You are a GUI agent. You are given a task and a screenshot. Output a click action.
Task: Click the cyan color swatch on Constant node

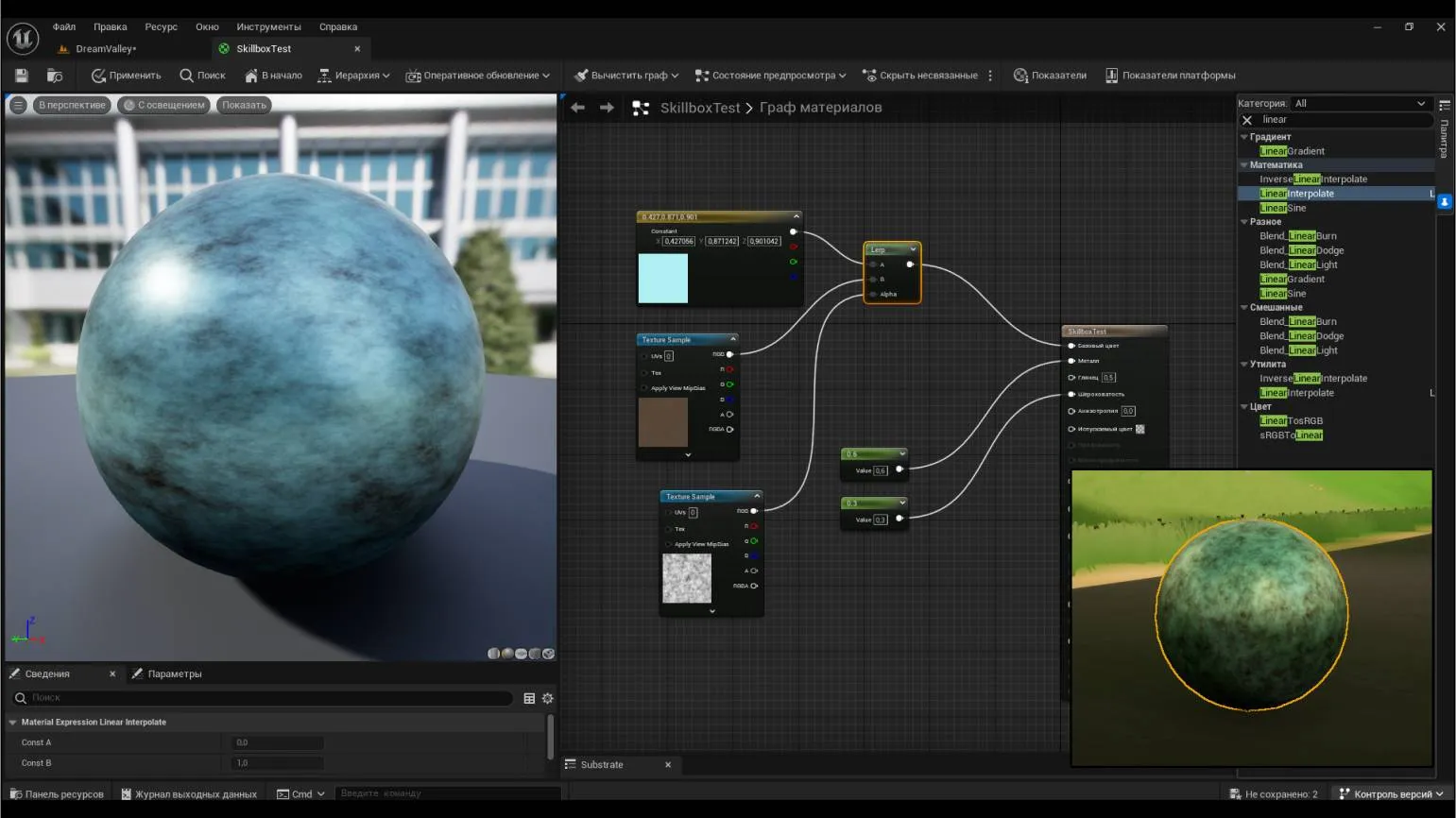tap(662, 278)
